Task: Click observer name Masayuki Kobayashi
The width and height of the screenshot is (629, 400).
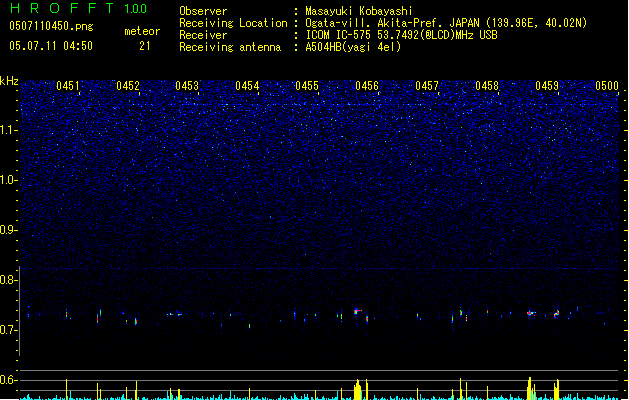Action: (x=359, y=11)
